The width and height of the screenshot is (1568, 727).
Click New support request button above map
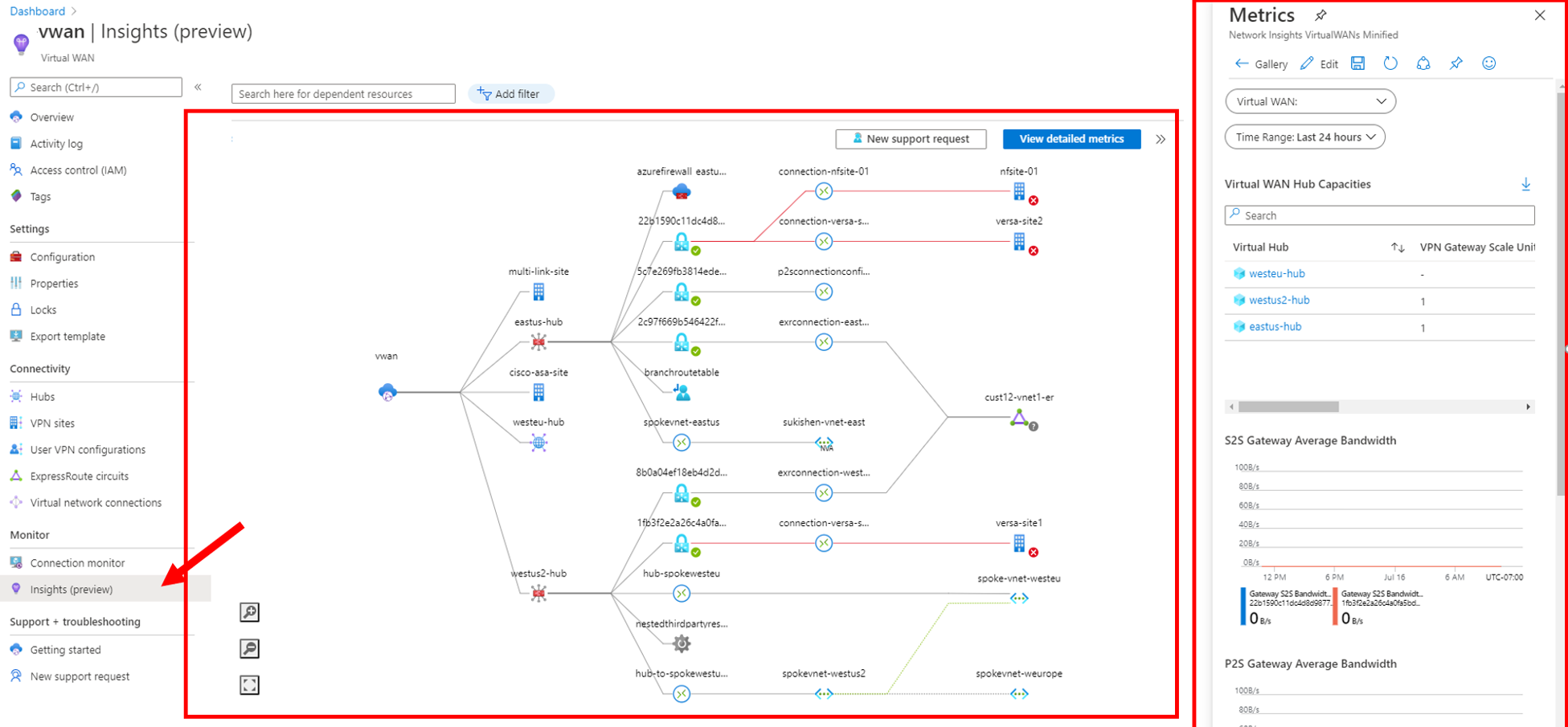[x=911, y=139]
